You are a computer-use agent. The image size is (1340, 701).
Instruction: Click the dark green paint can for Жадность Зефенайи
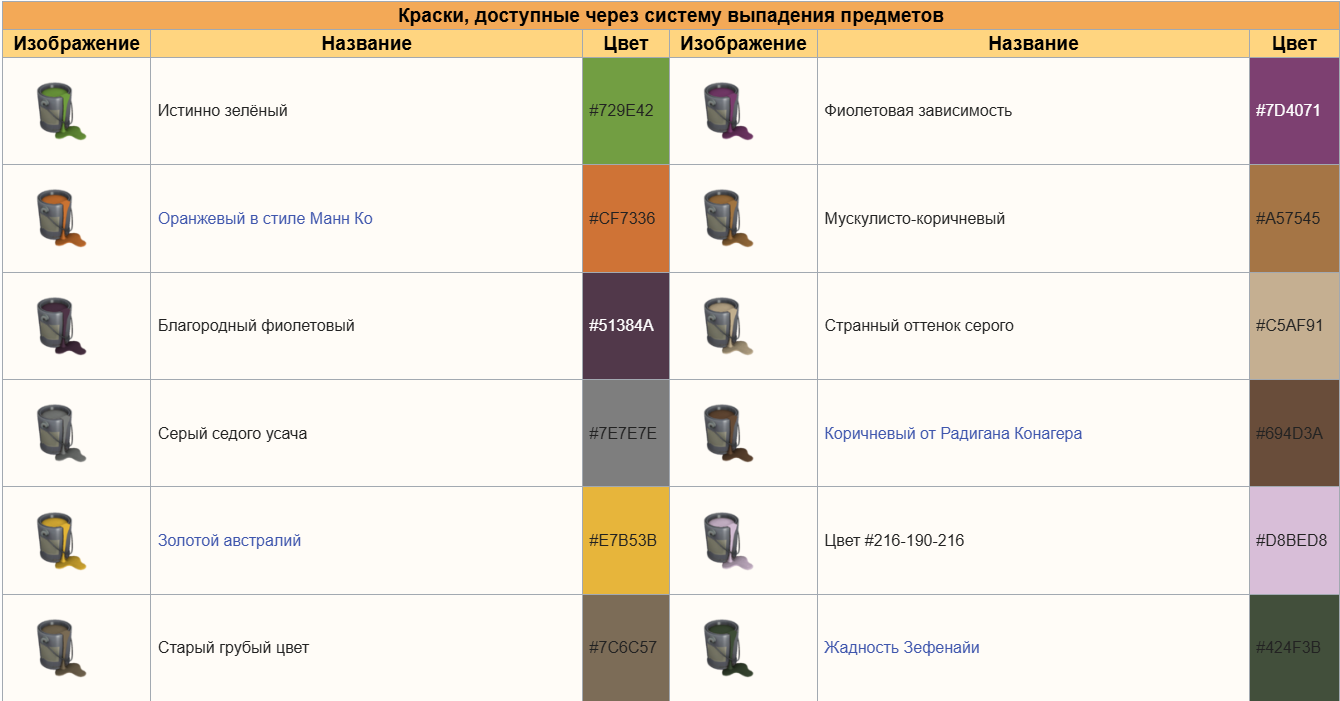click(729, 648)
